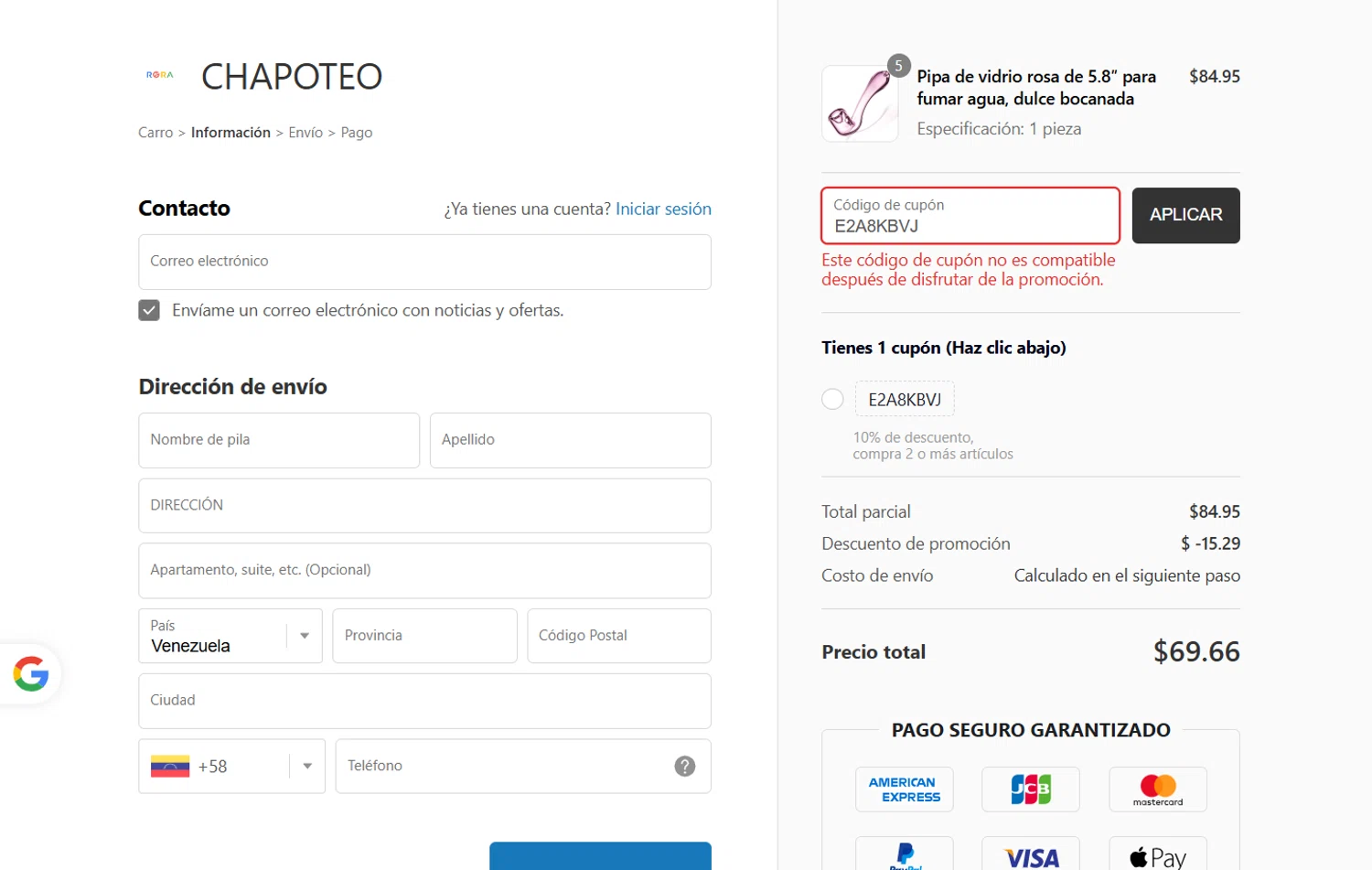Click the product price $84.95 beside title
This screenshot has width=1372, height=870.
(x=1215, y=77)
